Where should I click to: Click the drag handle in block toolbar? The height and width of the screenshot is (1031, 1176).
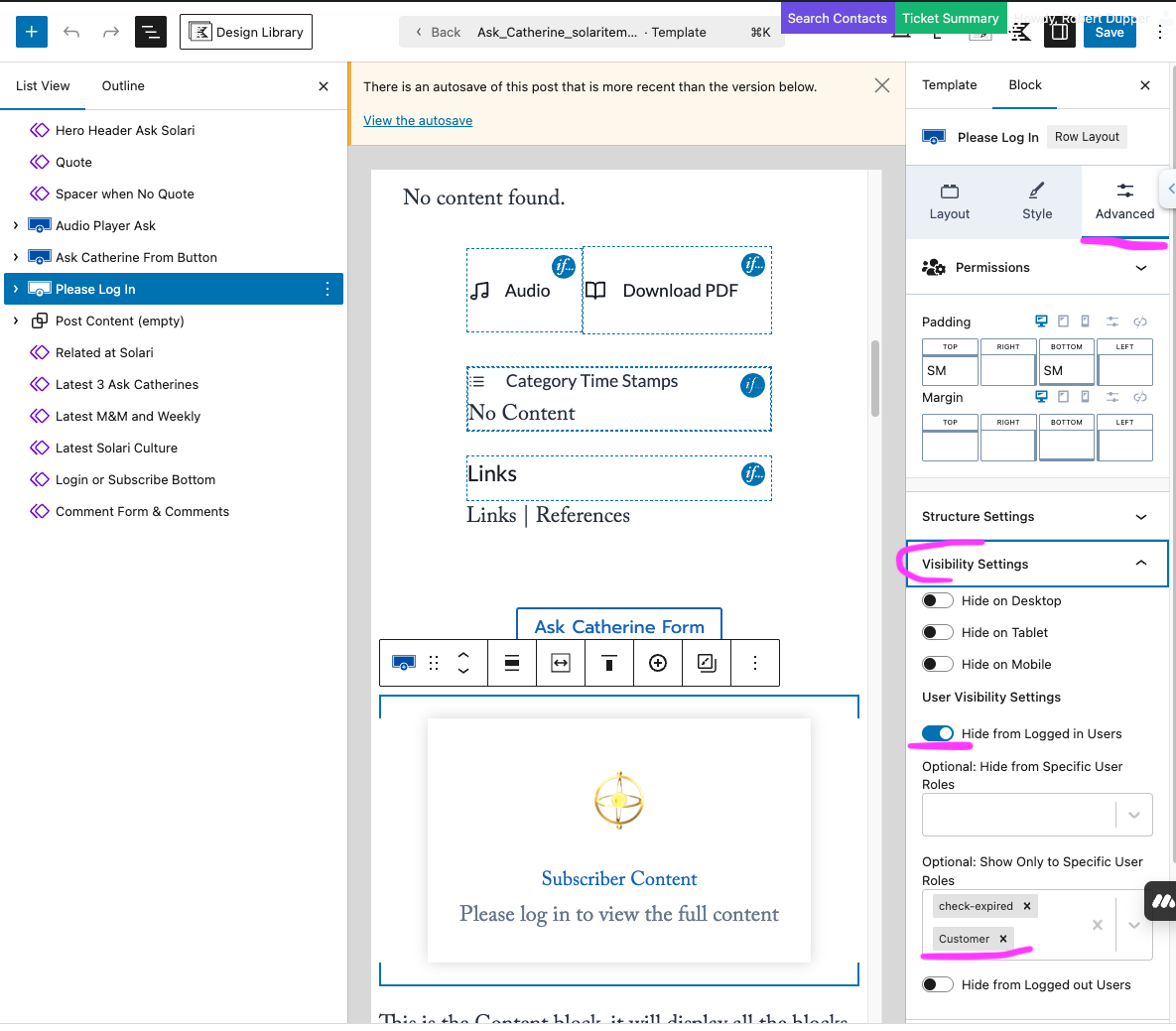coord(434,663)
